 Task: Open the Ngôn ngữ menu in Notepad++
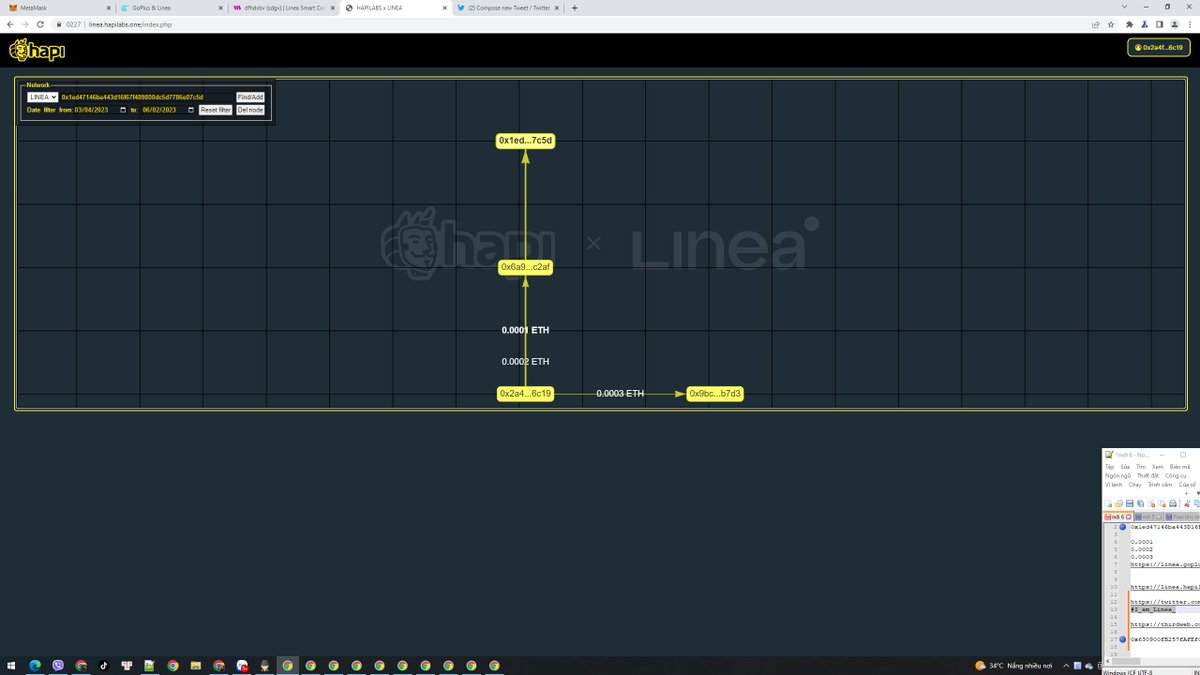(1117, 476)
